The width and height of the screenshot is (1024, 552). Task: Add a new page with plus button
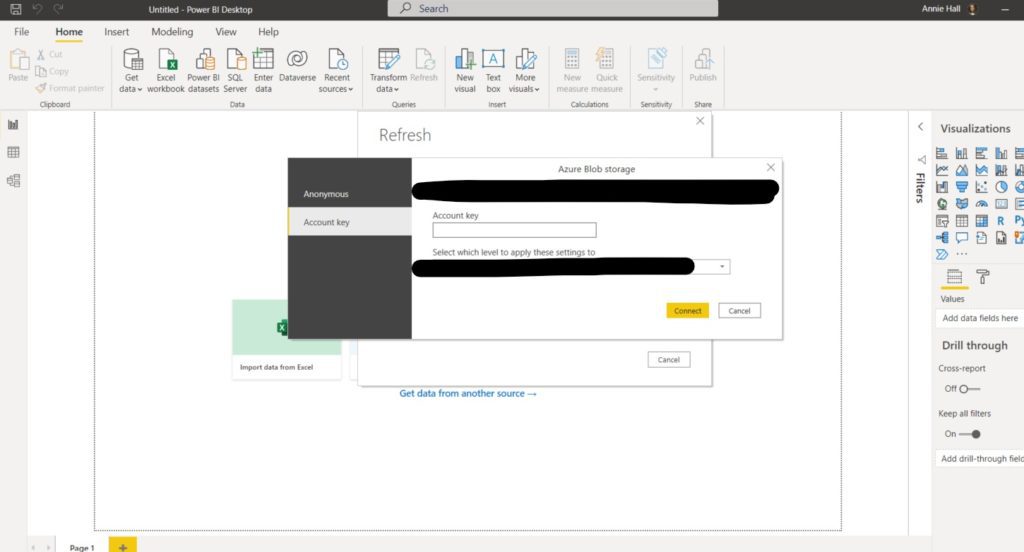click(x=123, y=546)
